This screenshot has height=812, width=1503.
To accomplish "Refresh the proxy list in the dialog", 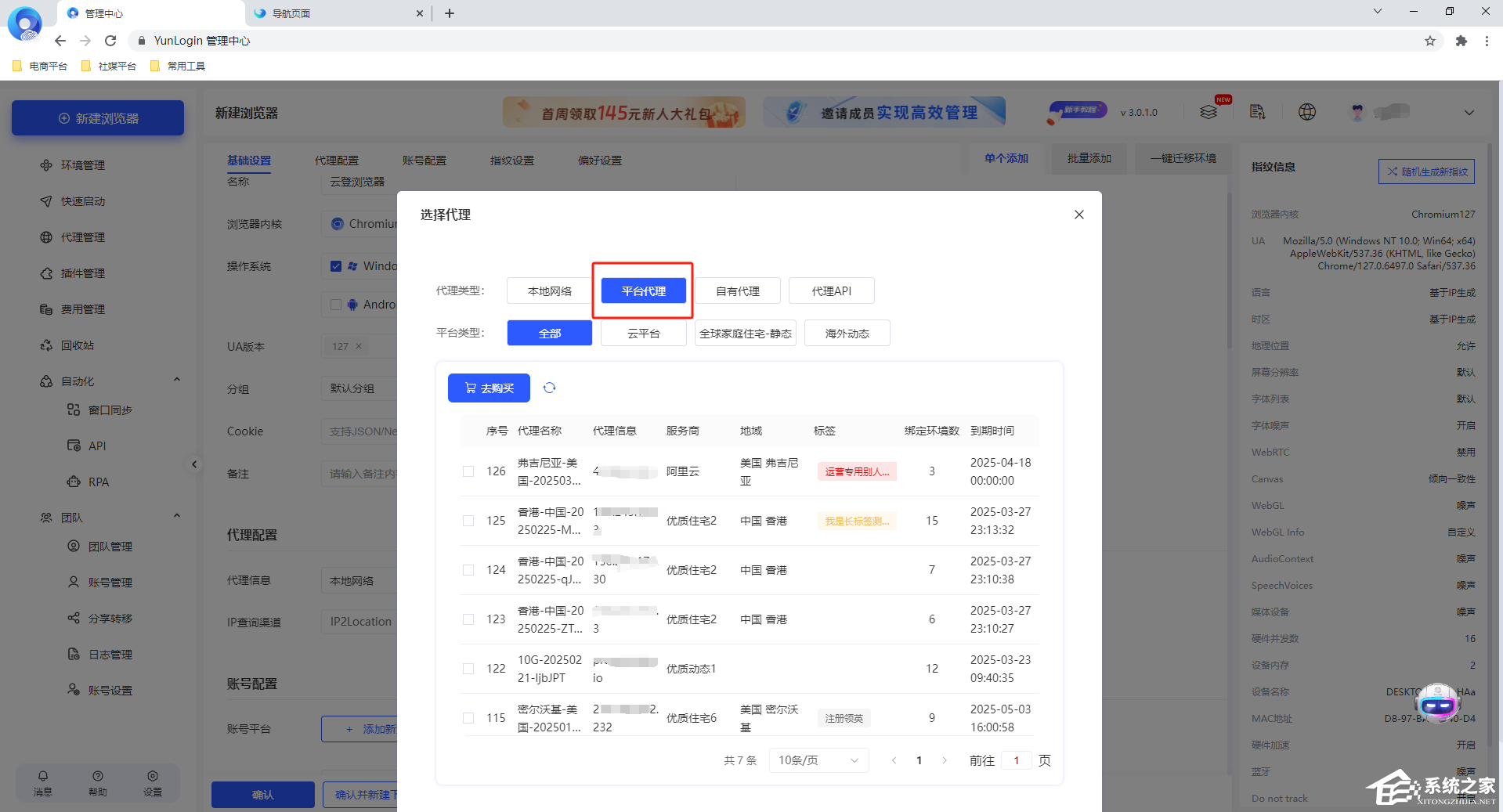I will point(549,388).
